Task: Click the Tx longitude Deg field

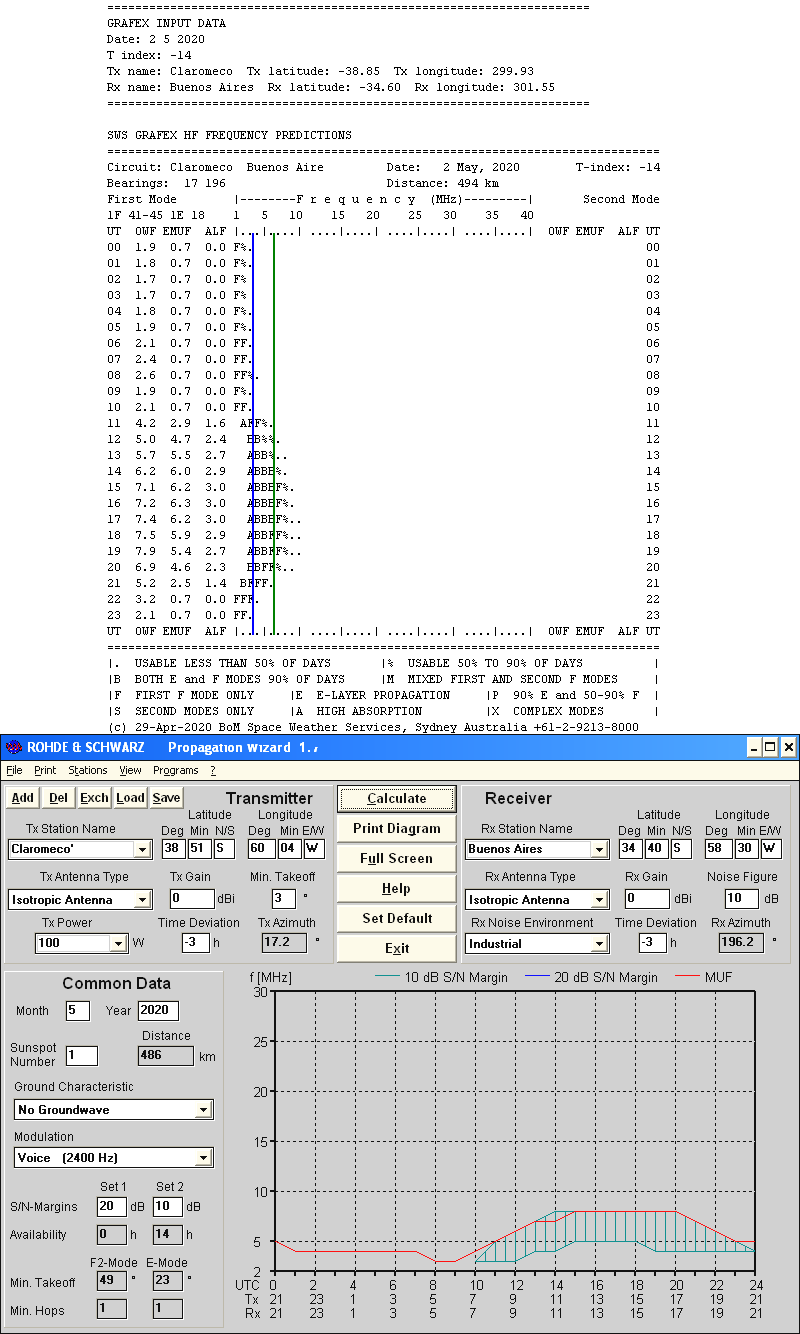Action: 261,849
